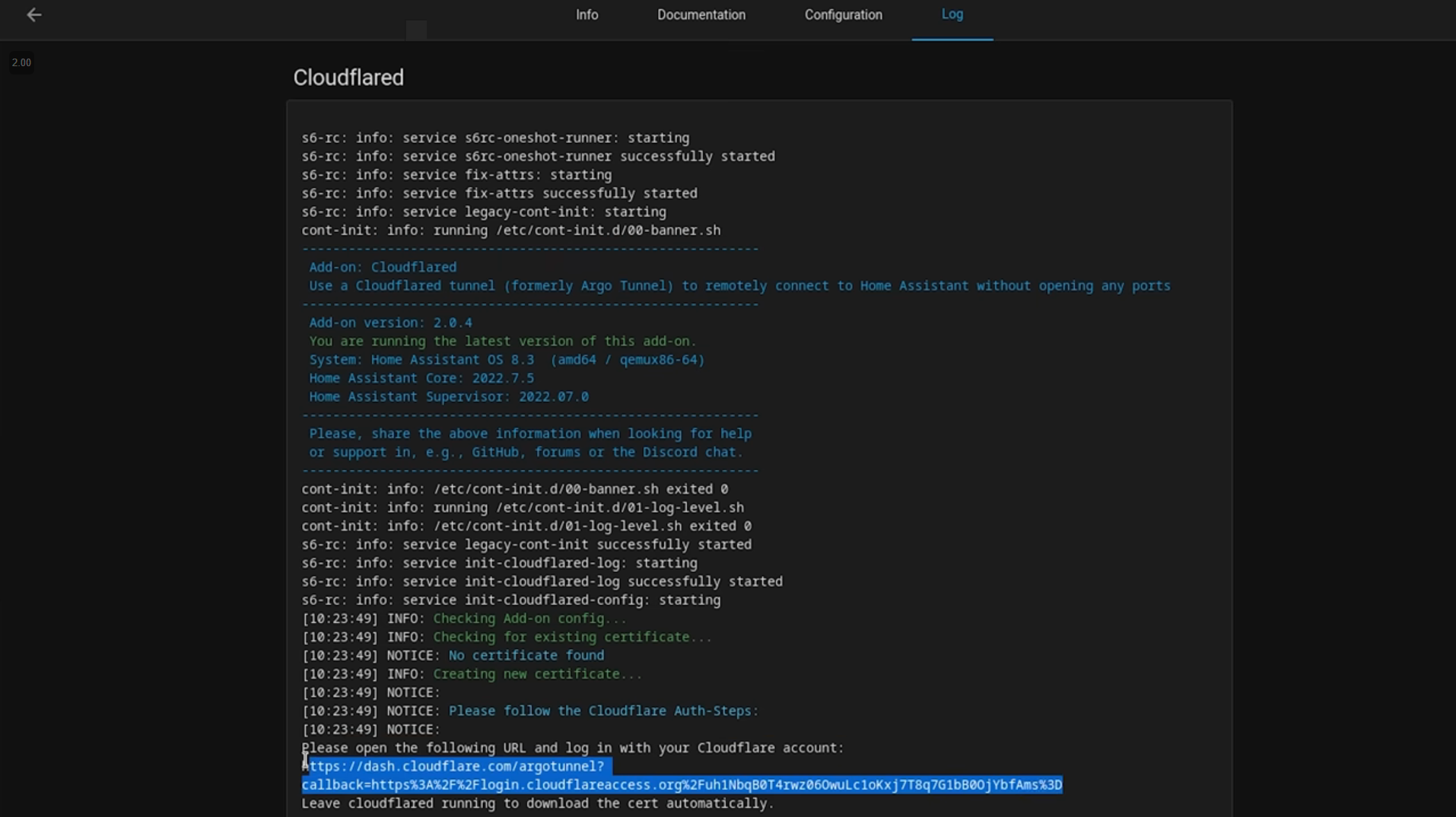The height and width of the screenshot is (817, 1456).
Task: Click 'Use a Cloudflared tunnel' description line
Action: click(739, 286)
